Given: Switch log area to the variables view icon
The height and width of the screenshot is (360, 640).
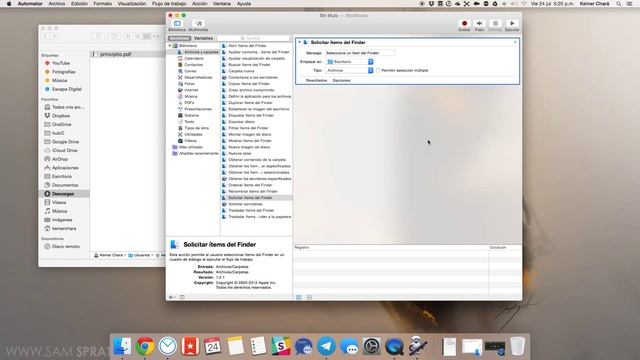Looking at the screenshot, I should (309, 298).
